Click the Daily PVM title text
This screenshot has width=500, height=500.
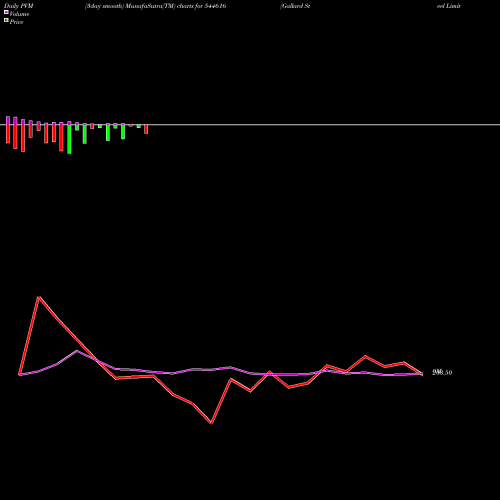coord(19,6)
